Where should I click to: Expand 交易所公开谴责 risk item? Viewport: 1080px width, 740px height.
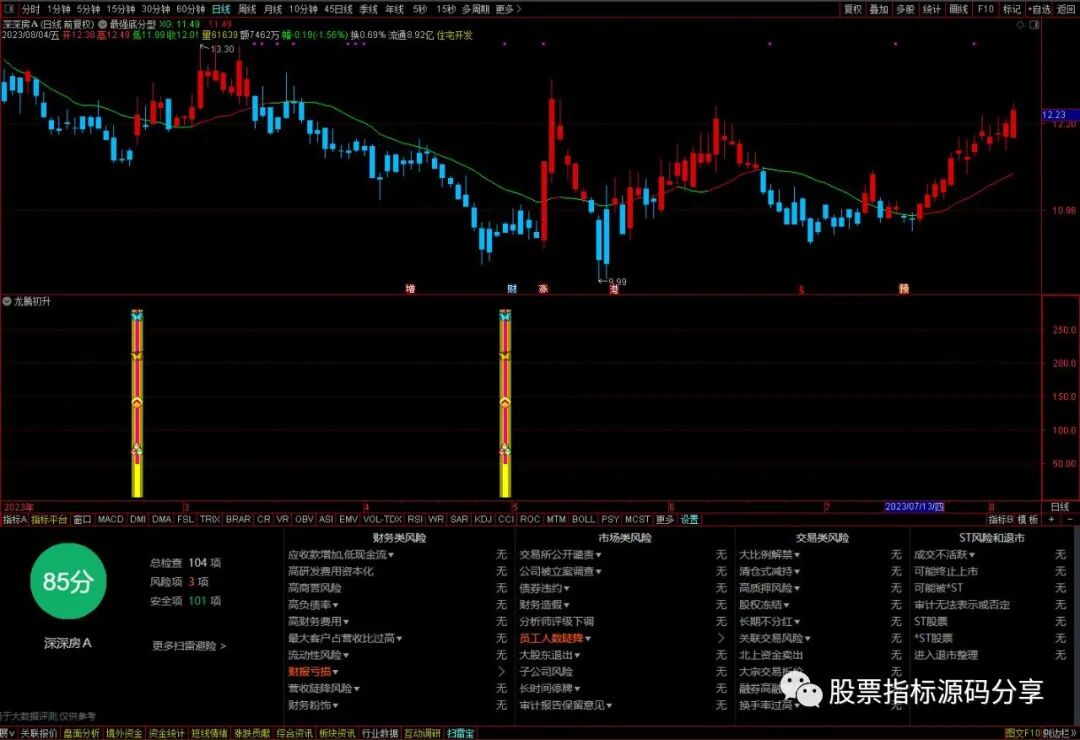(561, 555)
